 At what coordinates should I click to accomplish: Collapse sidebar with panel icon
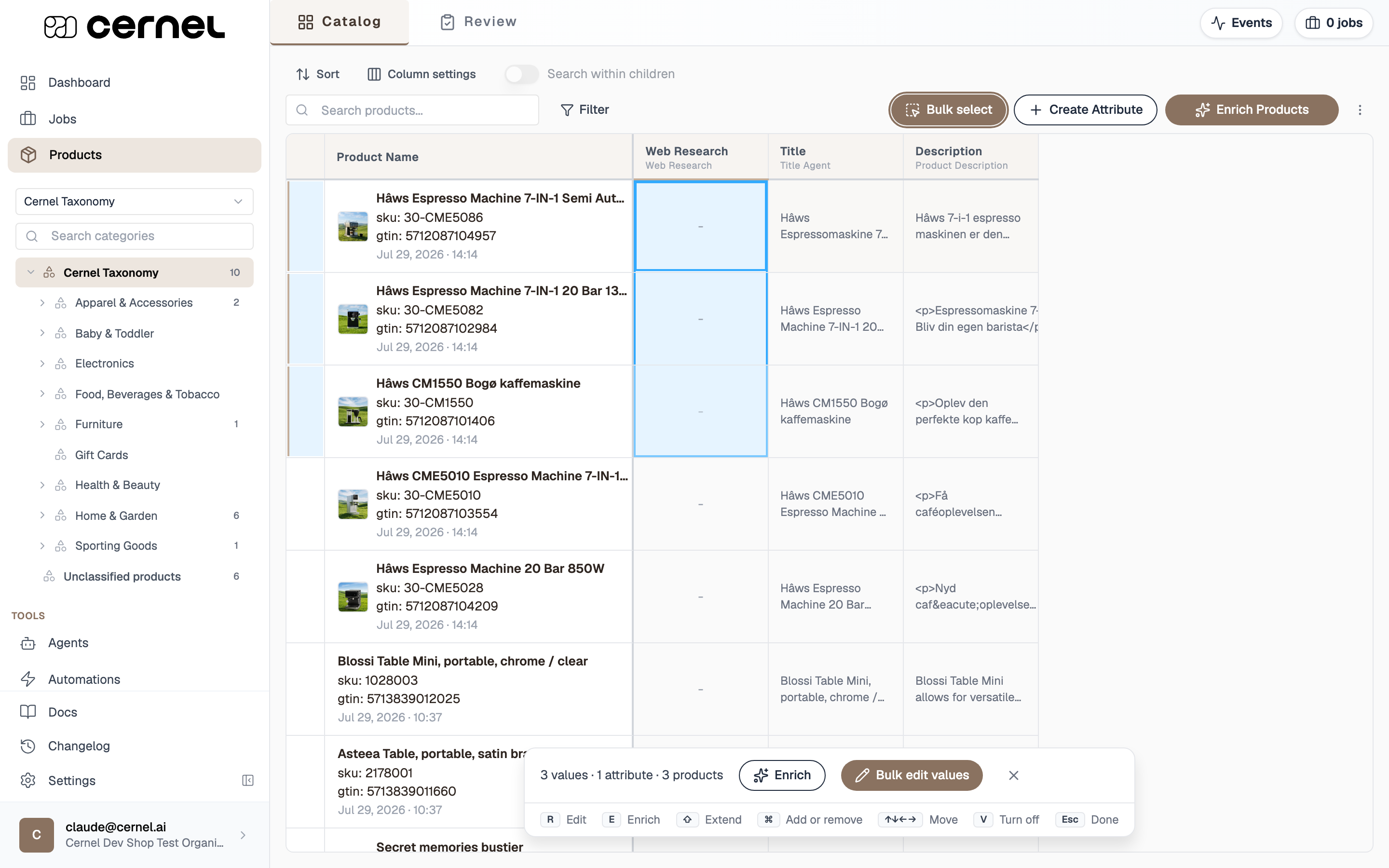[248, 780]
